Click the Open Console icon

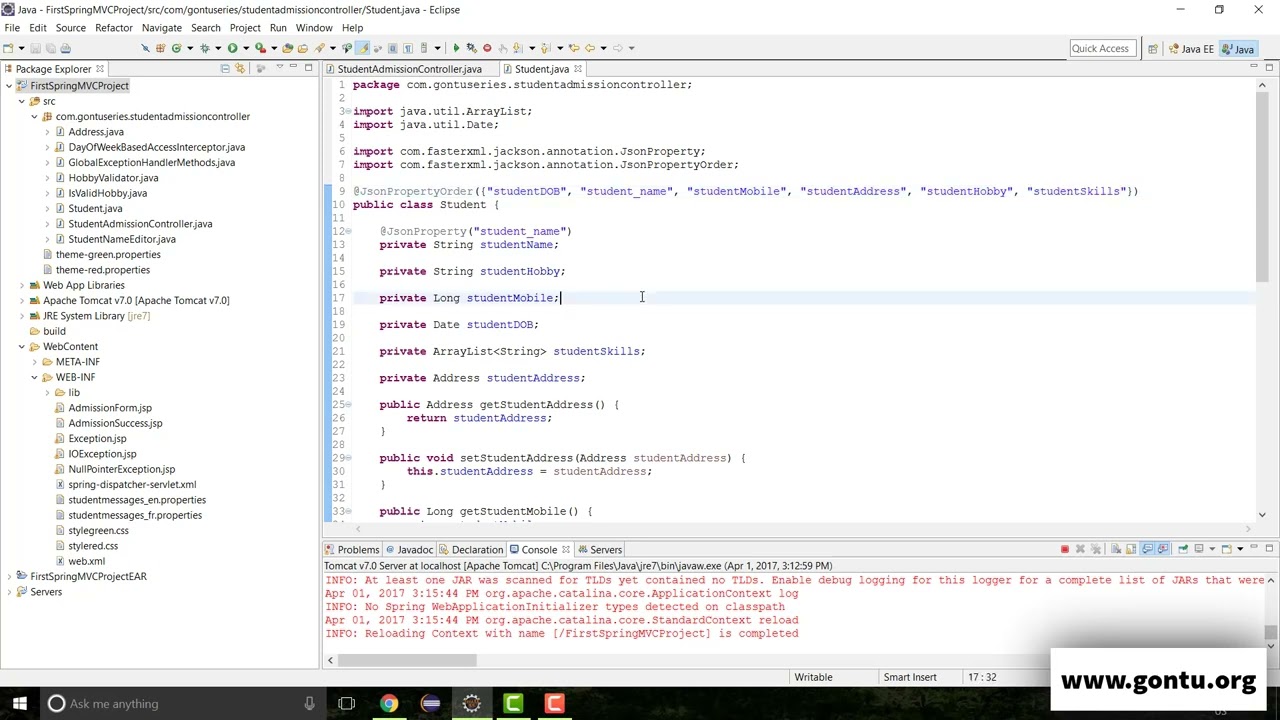(1227, 549)
